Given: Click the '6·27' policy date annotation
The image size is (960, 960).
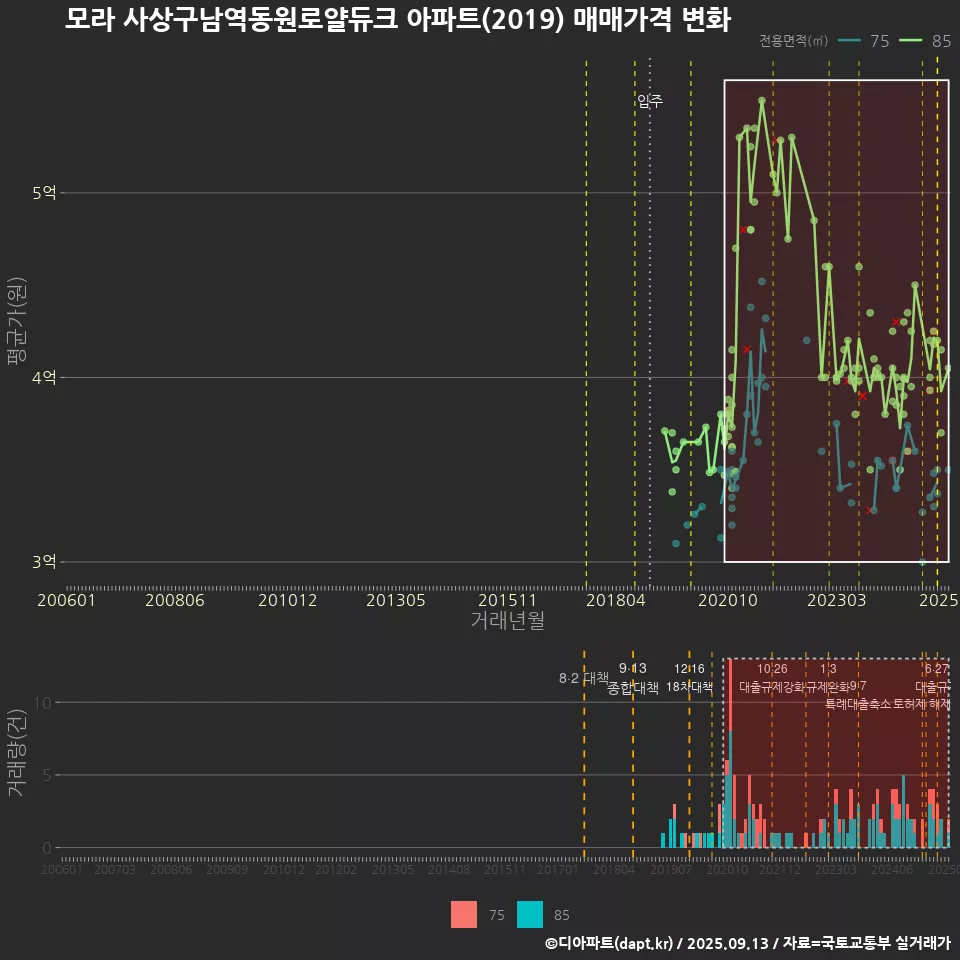Looking at the screenshot, I should [x=937, y=669].
